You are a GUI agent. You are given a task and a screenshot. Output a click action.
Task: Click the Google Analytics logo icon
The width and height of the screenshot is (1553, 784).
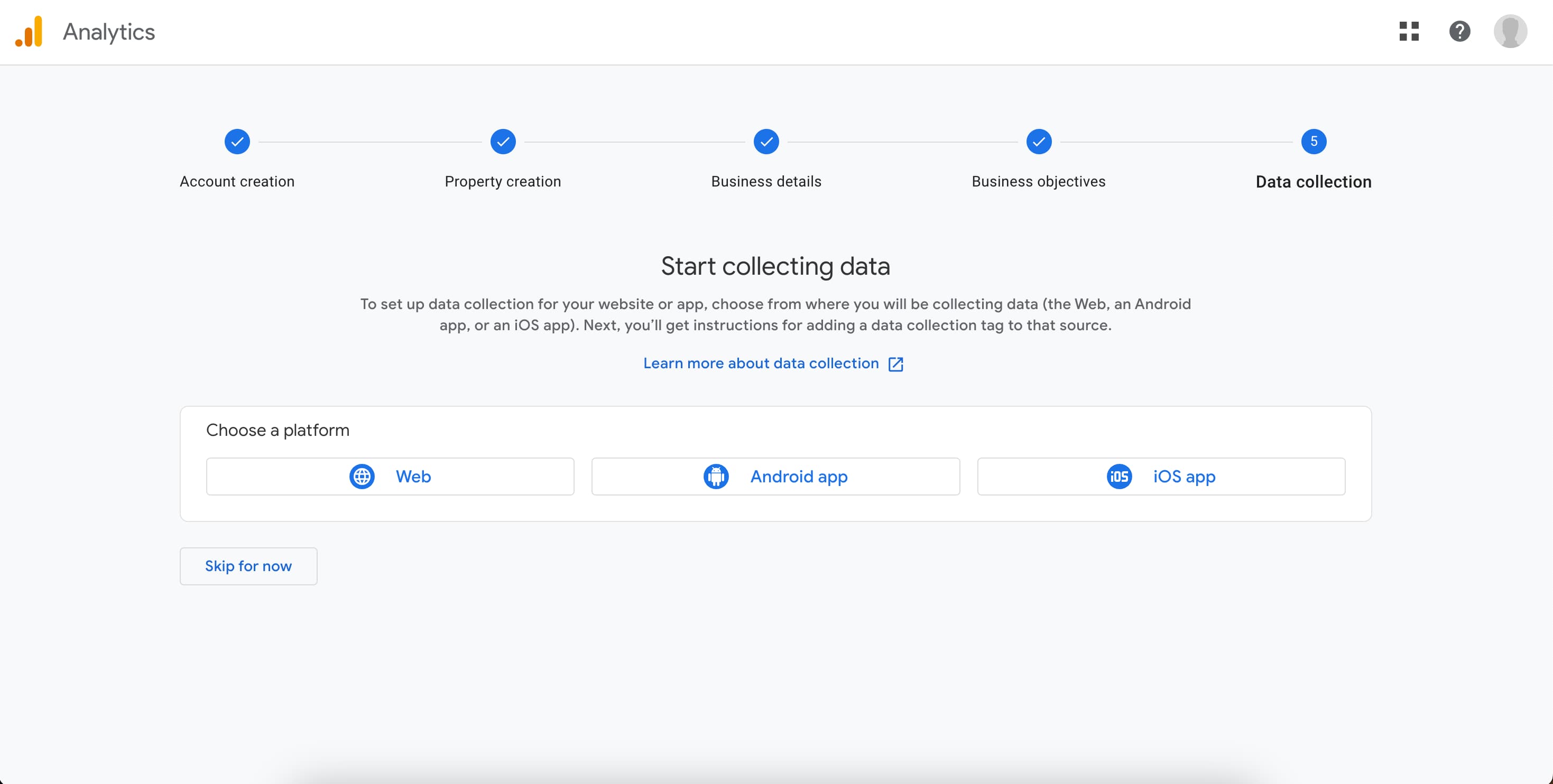pos(29,31)
